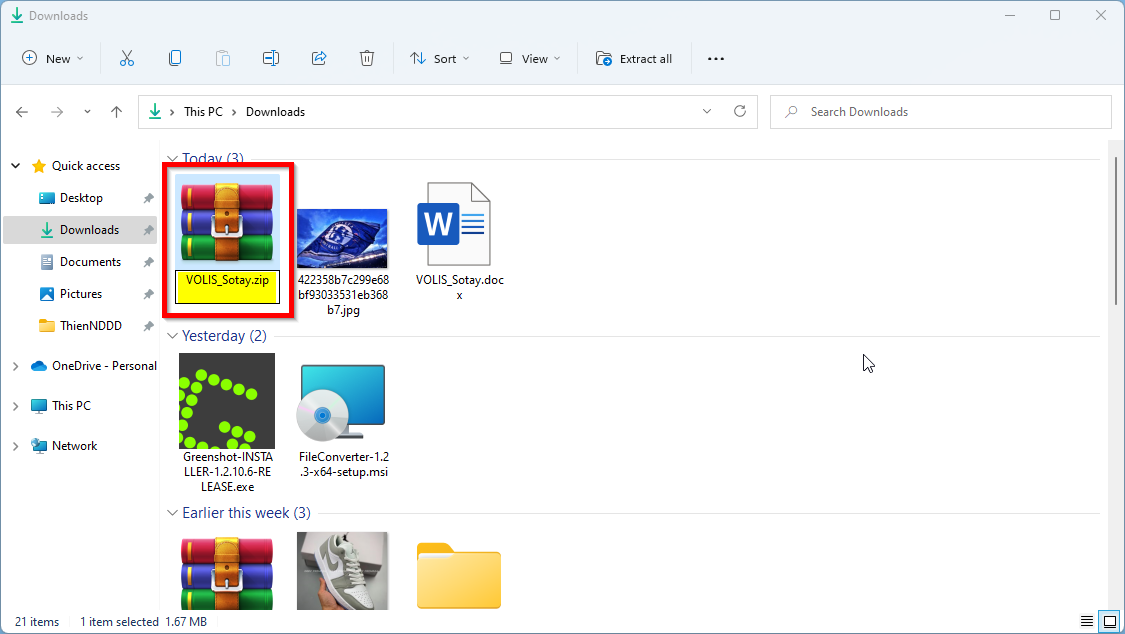Switch to large thumbnails view icon
Image resolution: width=1125 pixels, height=634 pixels.
[1110, 621]
